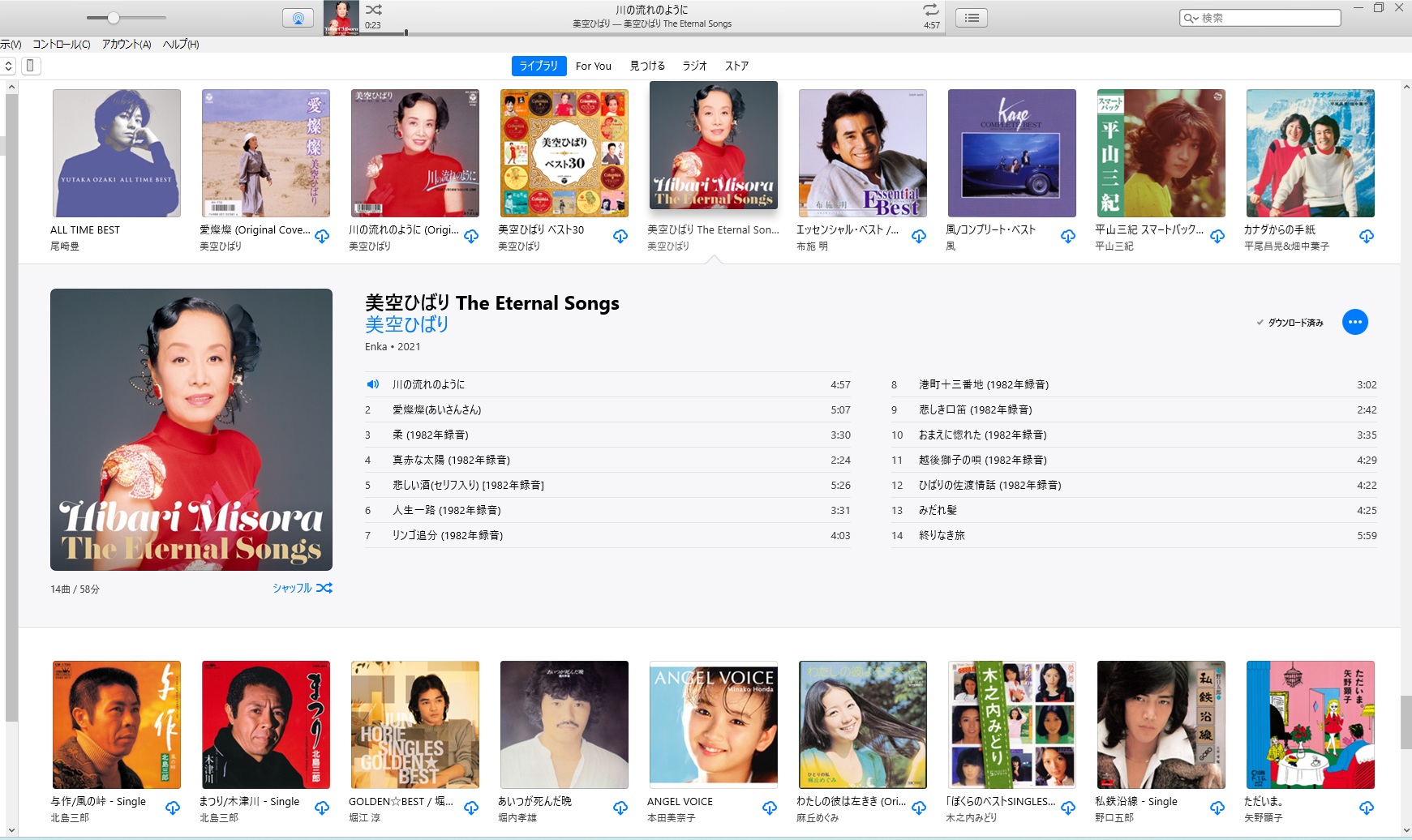Download 愛燦燦 (Original Cover) album from cloud
The height and width of the screenshot is (840, 1412).
pyautogui.click(x=322, y=237)
